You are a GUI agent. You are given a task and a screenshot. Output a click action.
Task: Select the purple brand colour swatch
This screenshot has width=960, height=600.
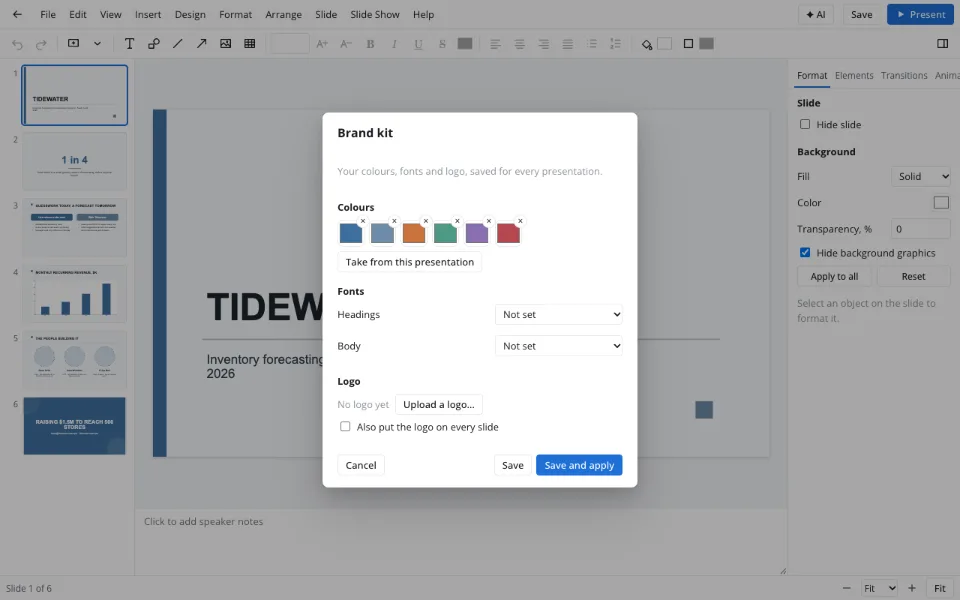pos(476,233)
